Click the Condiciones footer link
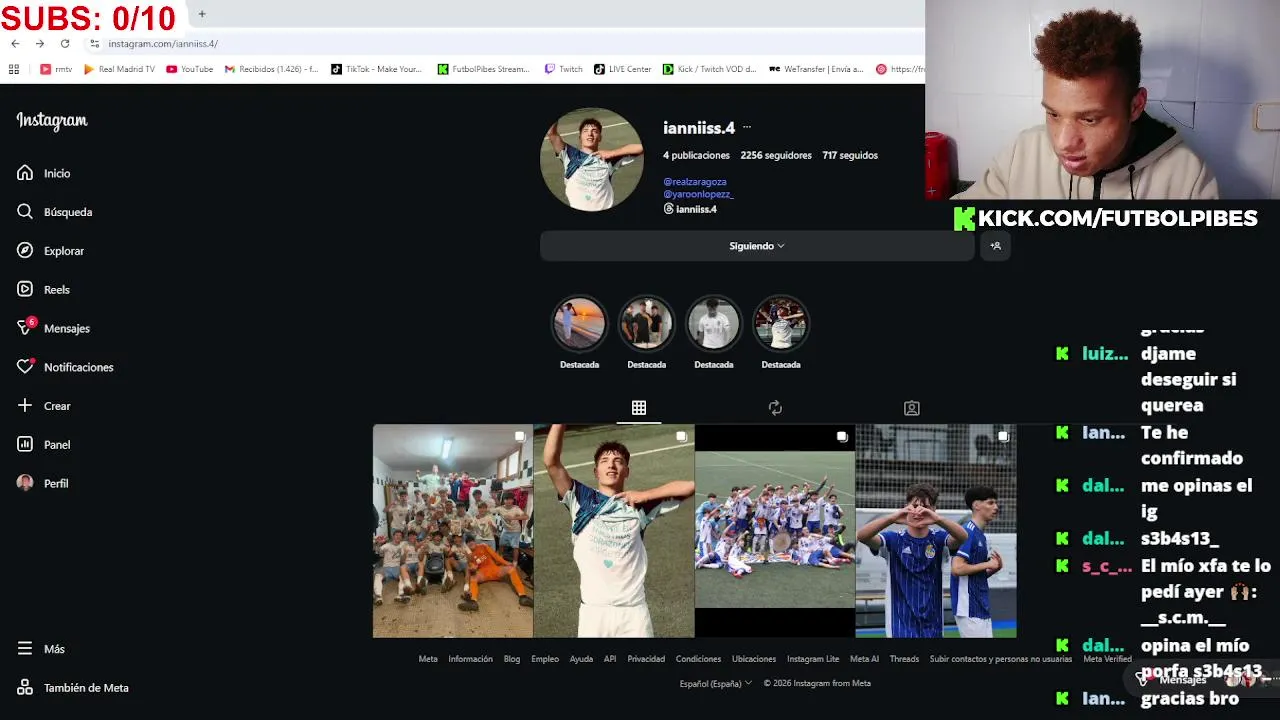 [698, 659]
